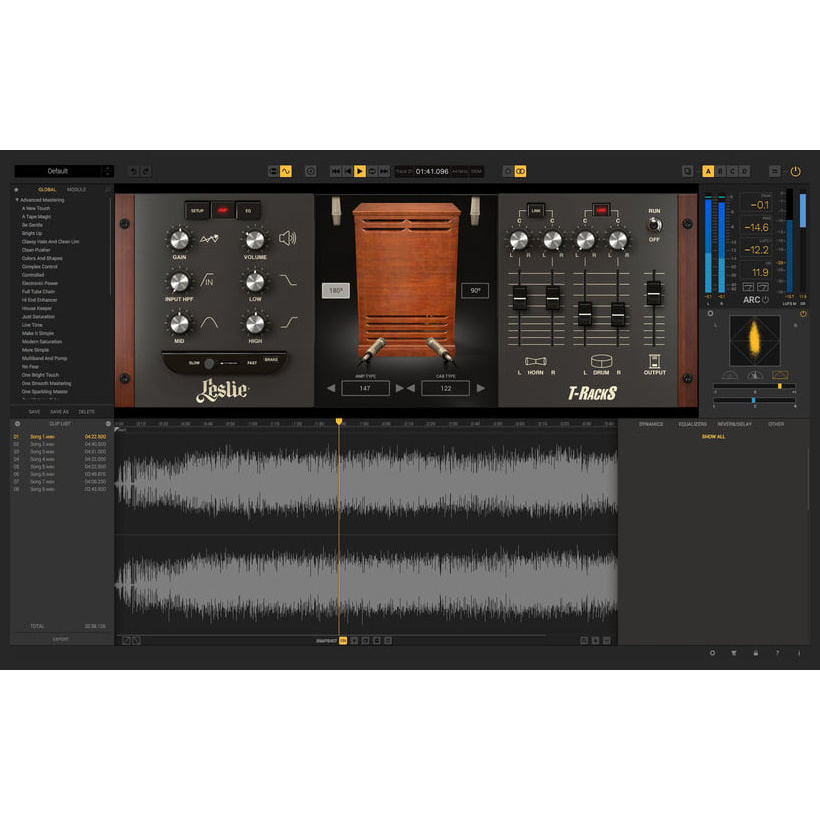Viewport: 820px width, 820px height.
Task: Open the Leslie EQ page
Action: (x=248, y=211)
